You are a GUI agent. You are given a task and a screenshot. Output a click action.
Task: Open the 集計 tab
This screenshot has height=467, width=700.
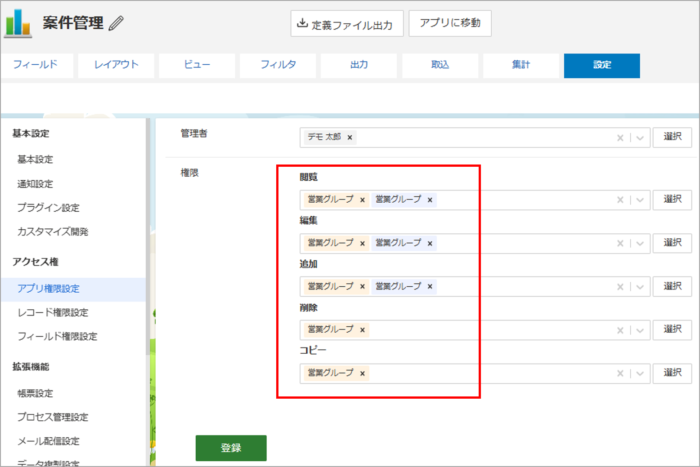tap(520, 65)
